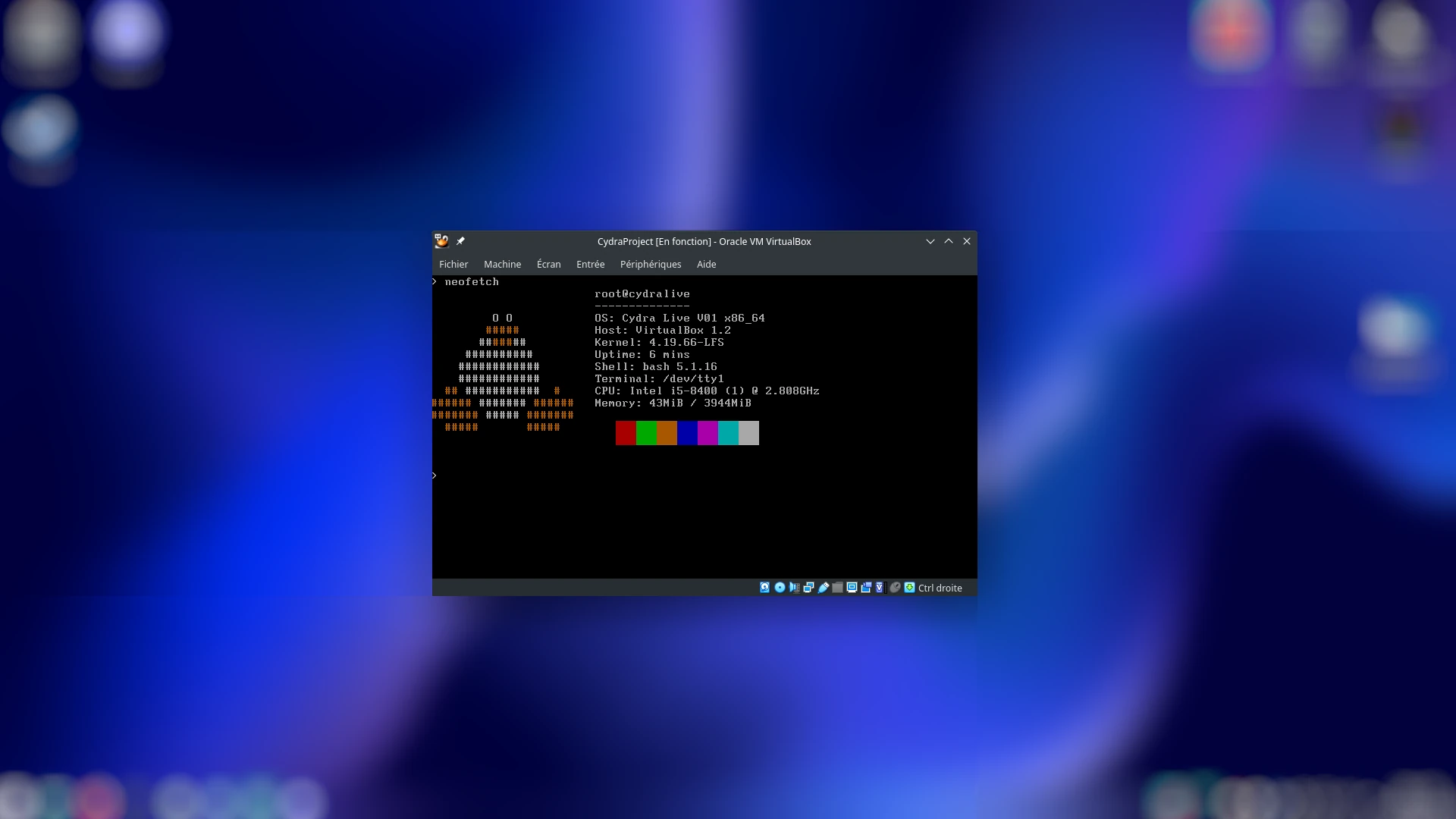Screen dimensions: 1456x819
Task: Click the Memory: 43MiB / 3944MiB line
Action: click(x=673, y=403)
